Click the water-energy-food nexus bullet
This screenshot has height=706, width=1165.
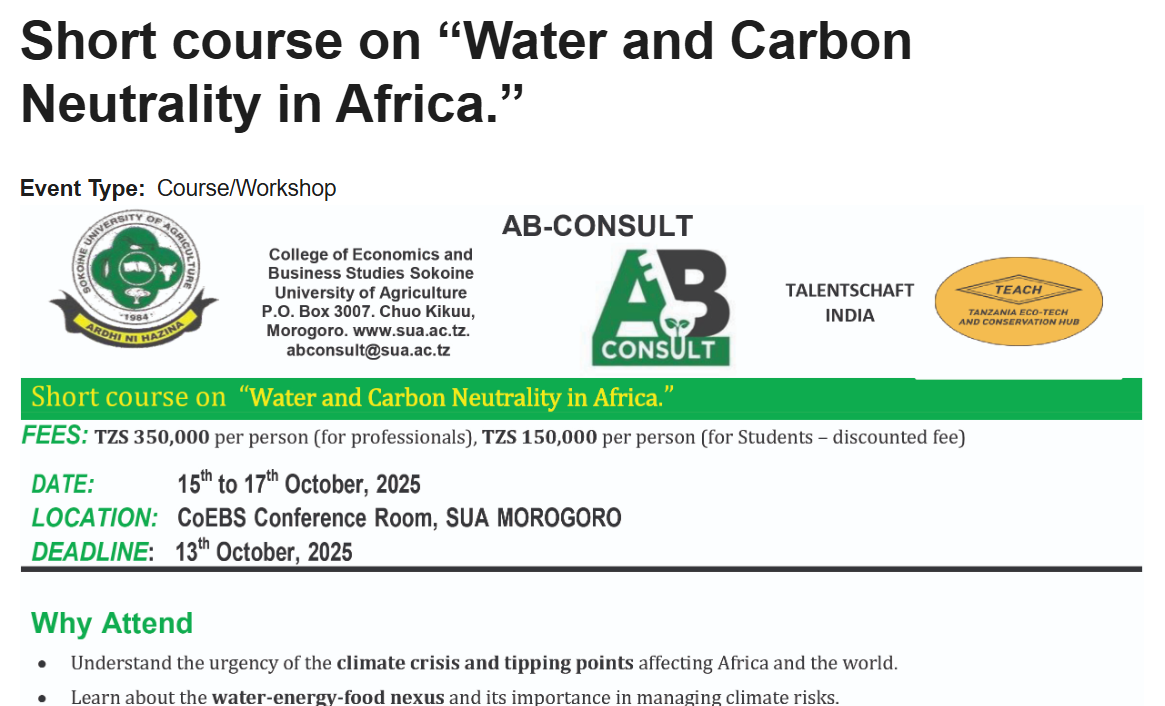[454, 697]
